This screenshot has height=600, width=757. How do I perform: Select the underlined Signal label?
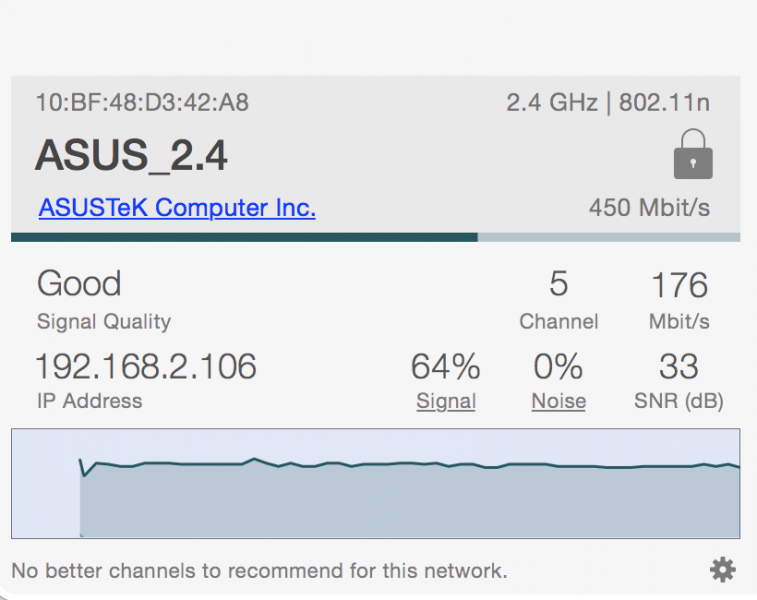pyautogui.click(x=446, y=401)
